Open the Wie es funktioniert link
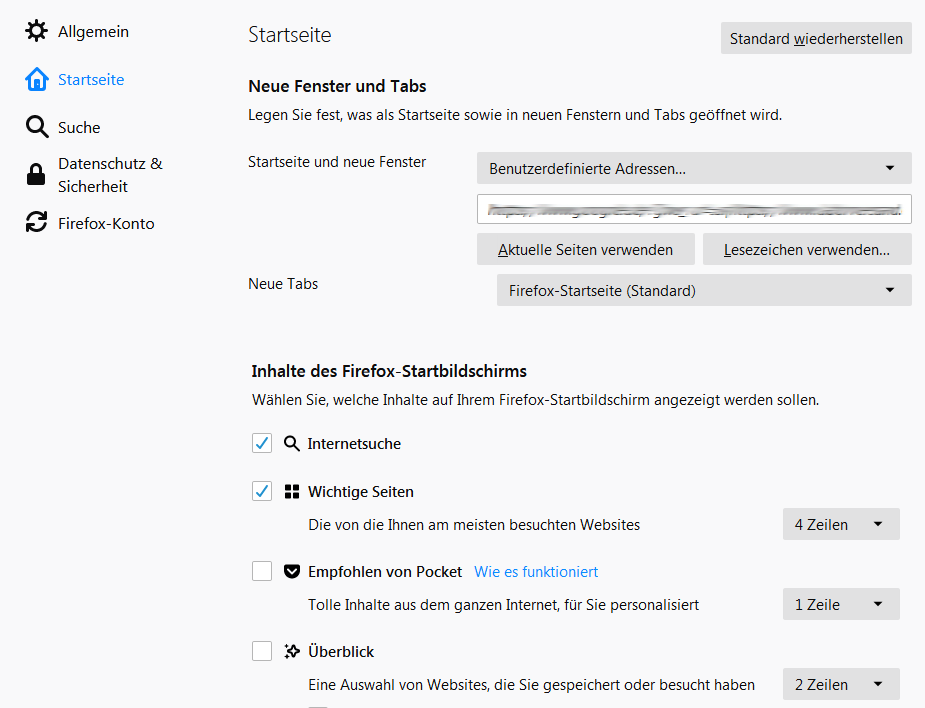925x708 pixels. tap(536, 572)
